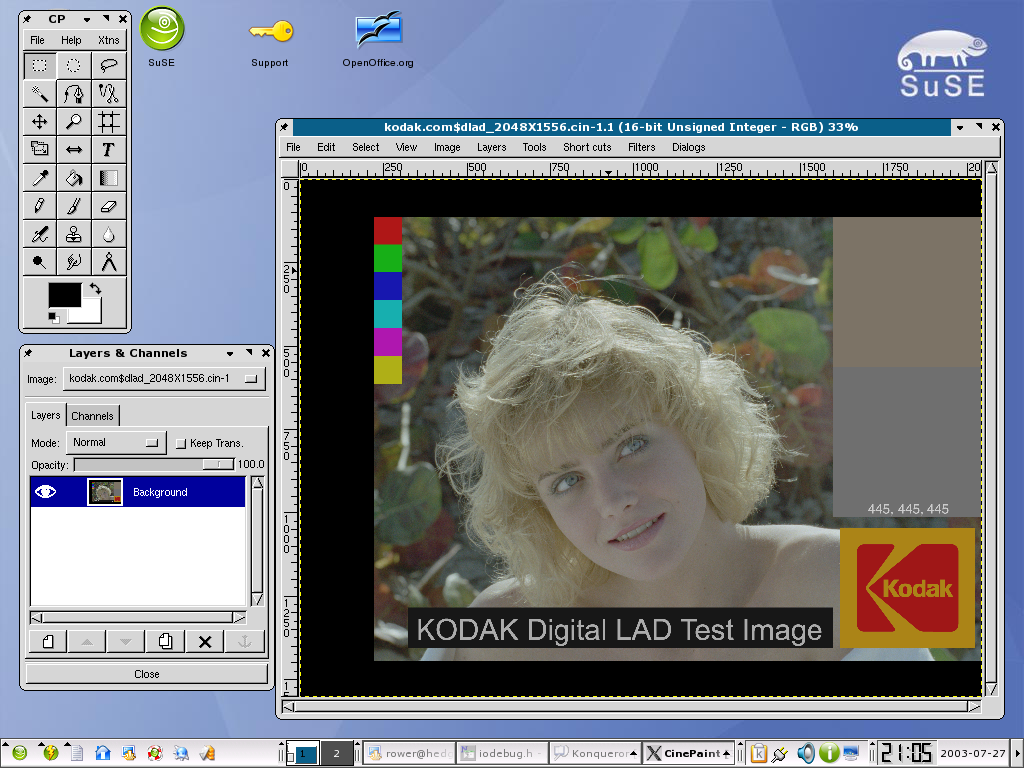This screenshot has width=1024, height=768.
Task: Select the Intelligent Scissors tool
Action: 109,92
